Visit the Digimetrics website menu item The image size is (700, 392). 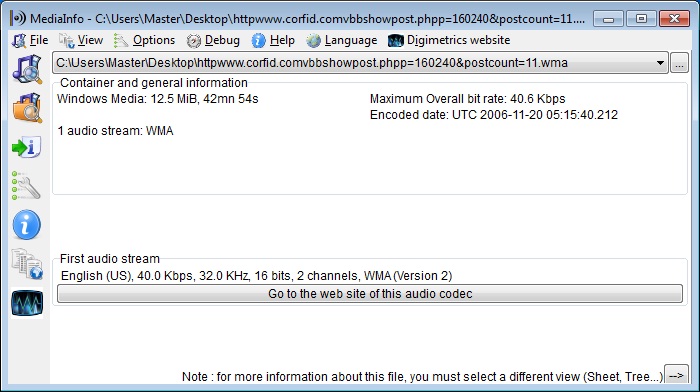point(449,40)
